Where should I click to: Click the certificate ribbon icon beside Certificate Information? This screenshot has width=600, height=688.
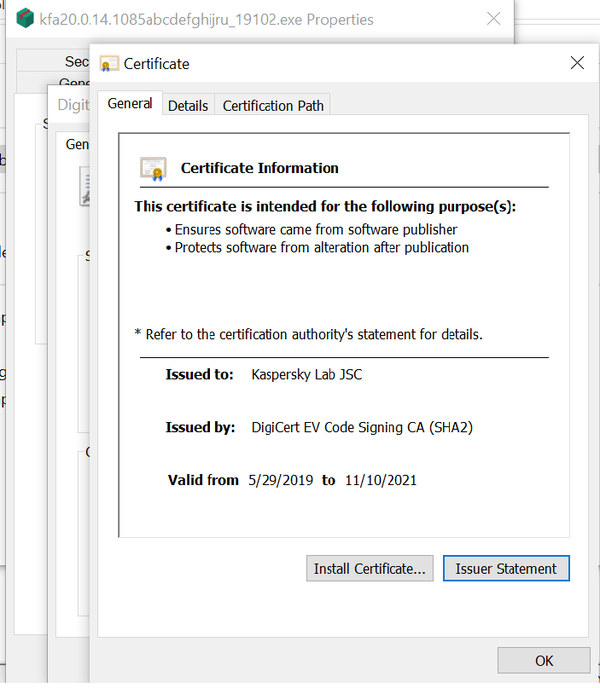pos(153,168)
